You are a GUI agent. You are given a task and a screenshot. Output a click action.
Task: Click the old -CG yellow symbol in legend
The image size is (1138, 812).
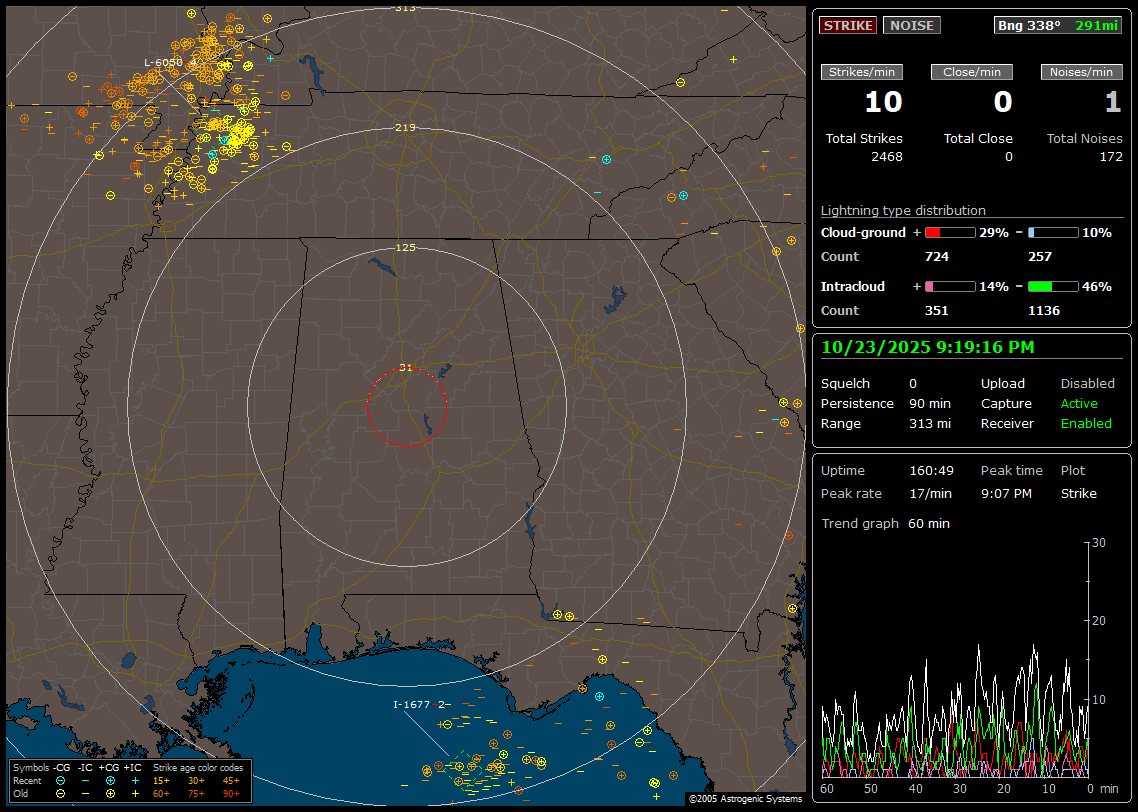point(61,793)
